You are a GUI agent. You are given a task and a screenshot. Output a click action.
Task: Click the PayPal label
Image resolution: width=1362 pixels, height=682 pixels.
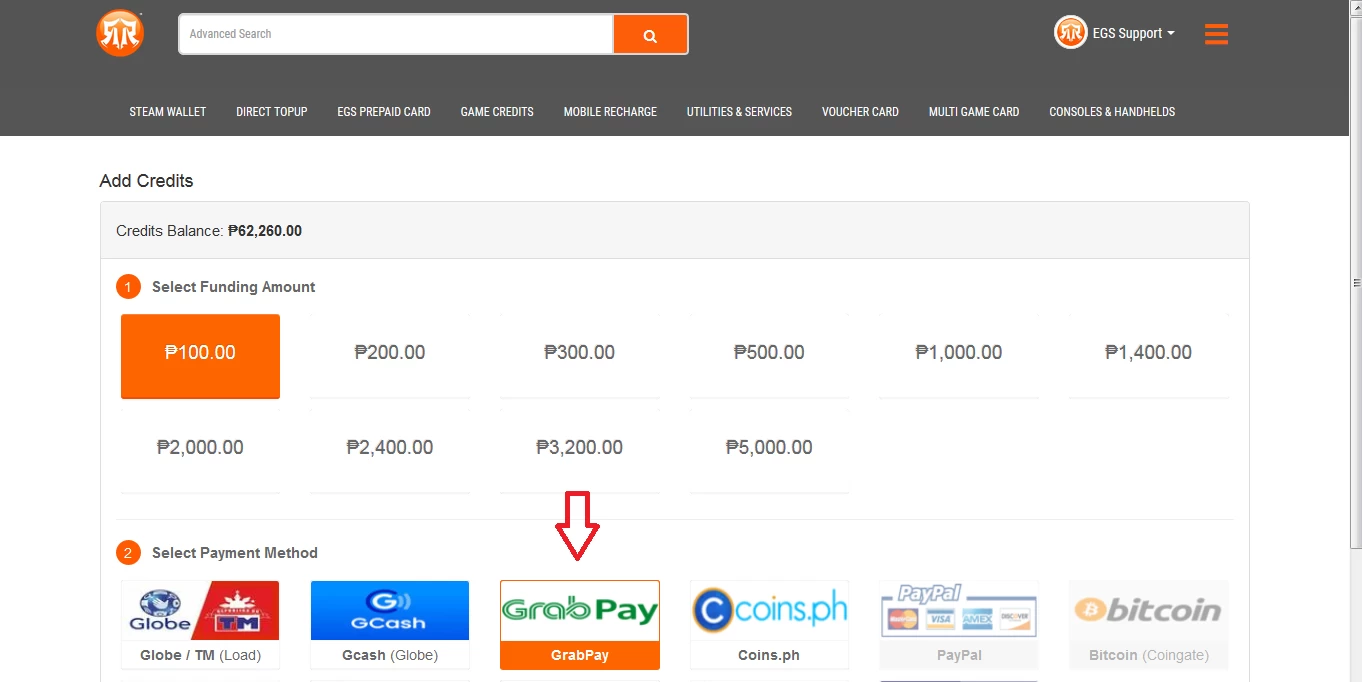pos(959,655)
